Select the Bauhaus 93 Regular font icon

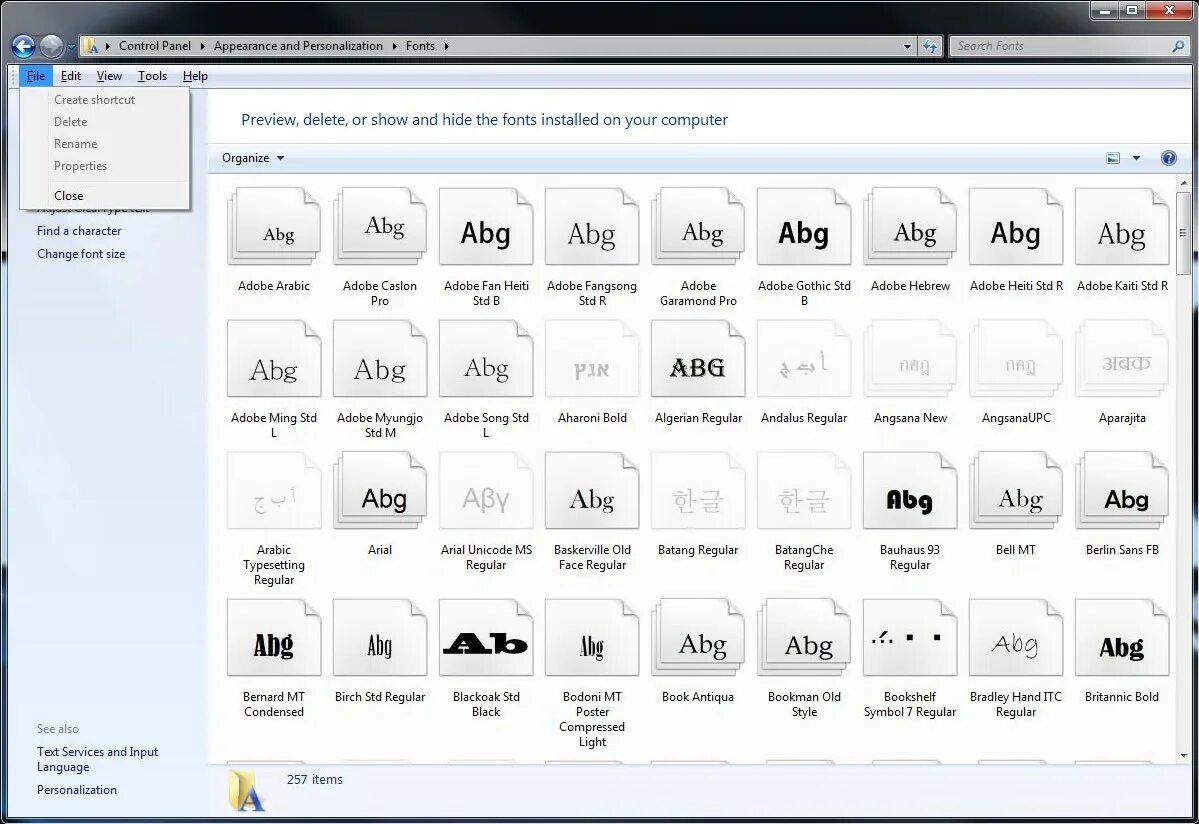coord(910,490)
